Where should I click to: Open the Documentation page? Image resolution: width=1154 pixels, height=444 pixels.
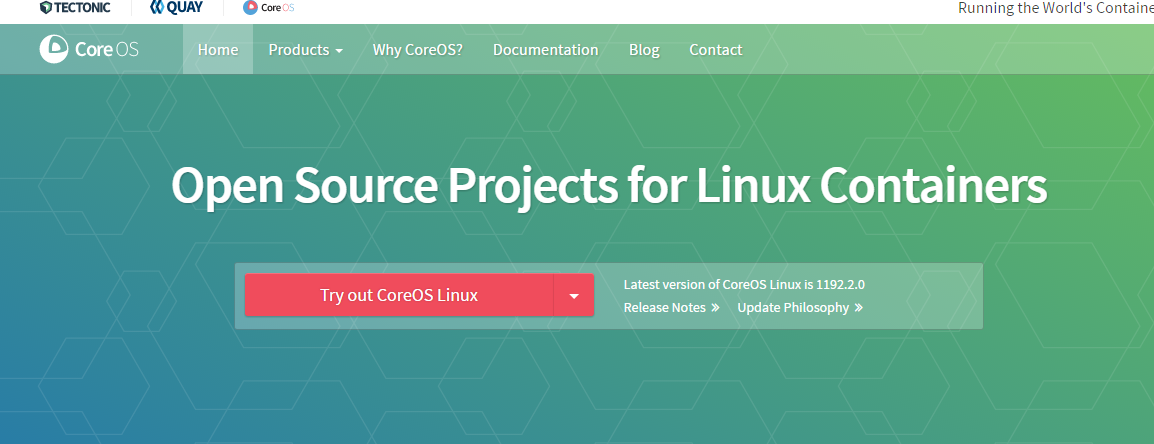[545, 49]
